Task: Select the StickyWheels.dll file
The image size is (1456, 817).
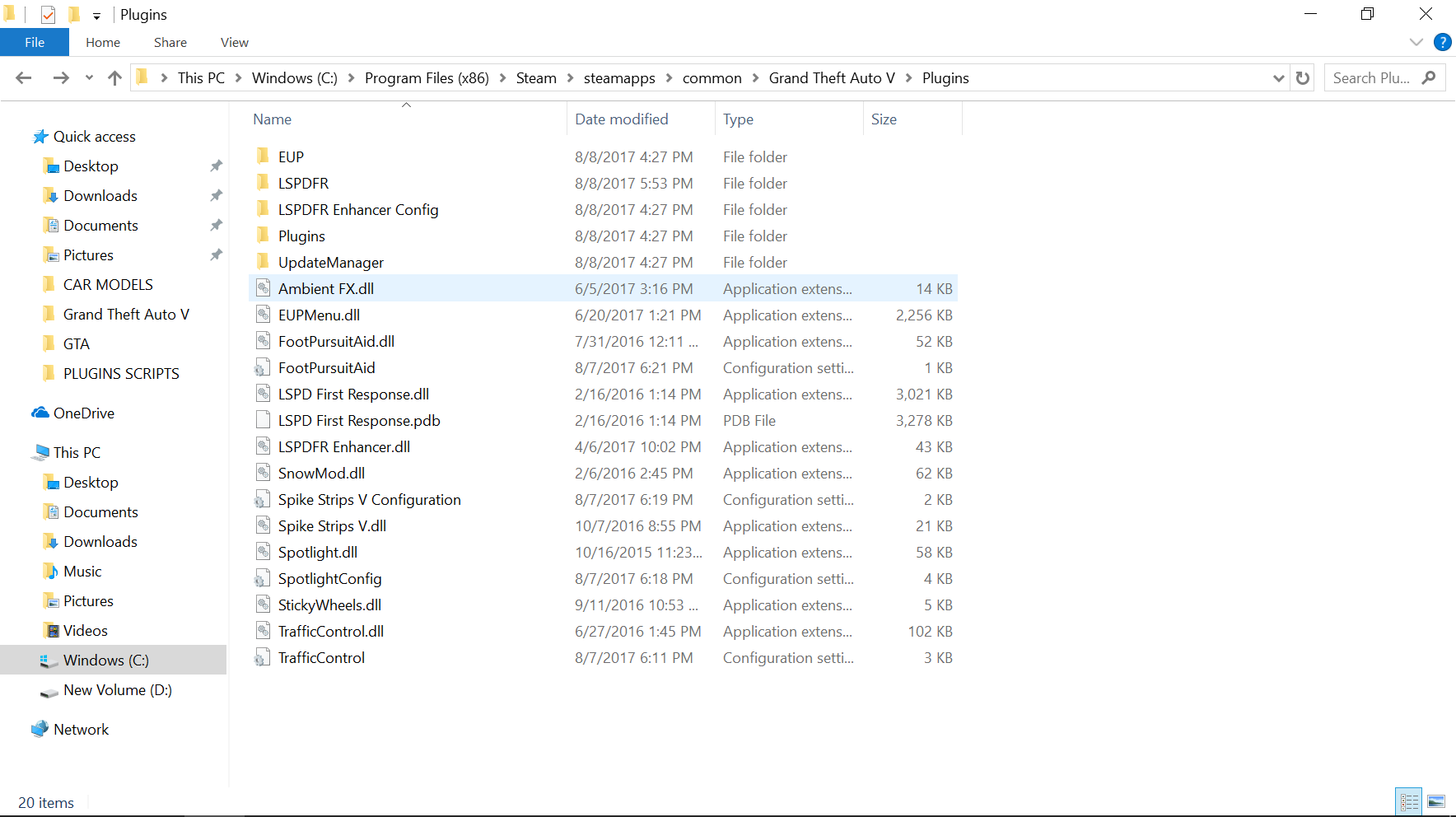Action: (x=329, y=605)
